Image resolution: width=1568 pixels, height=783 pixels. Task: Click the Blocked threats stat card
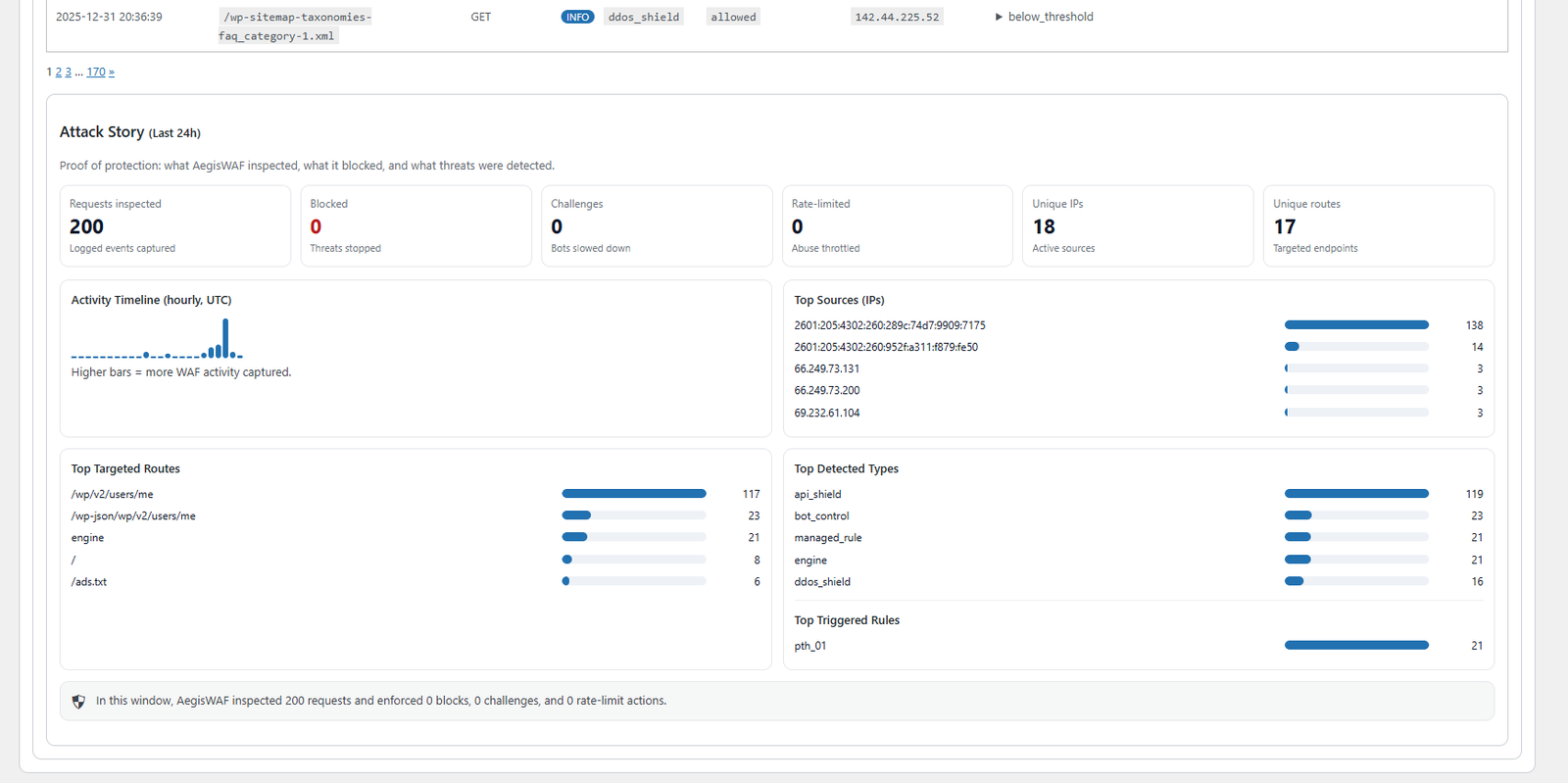[416, 225]
